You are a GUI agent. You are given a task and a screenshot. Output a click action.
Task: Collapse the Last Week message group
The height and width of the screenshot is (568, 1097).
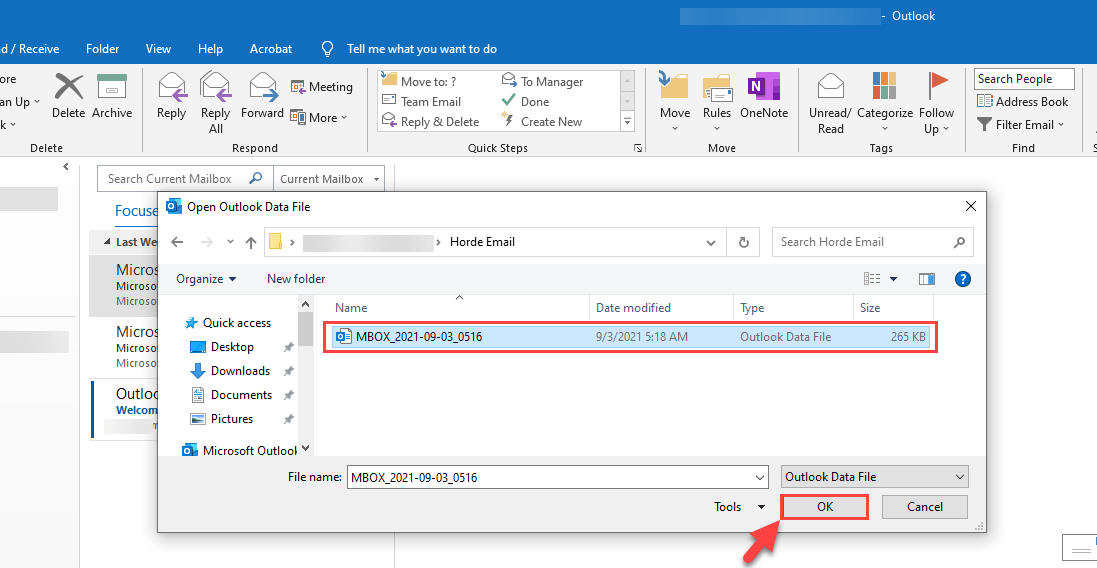coord(107,242)
